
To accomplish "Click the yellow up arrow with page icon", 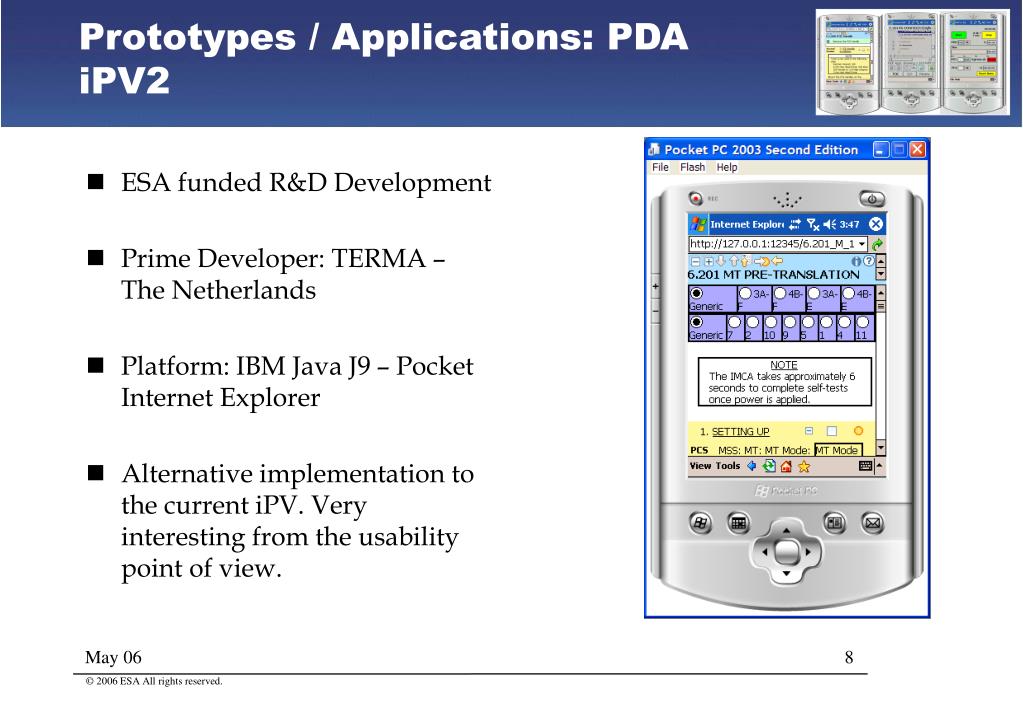I will pos(745,261).
